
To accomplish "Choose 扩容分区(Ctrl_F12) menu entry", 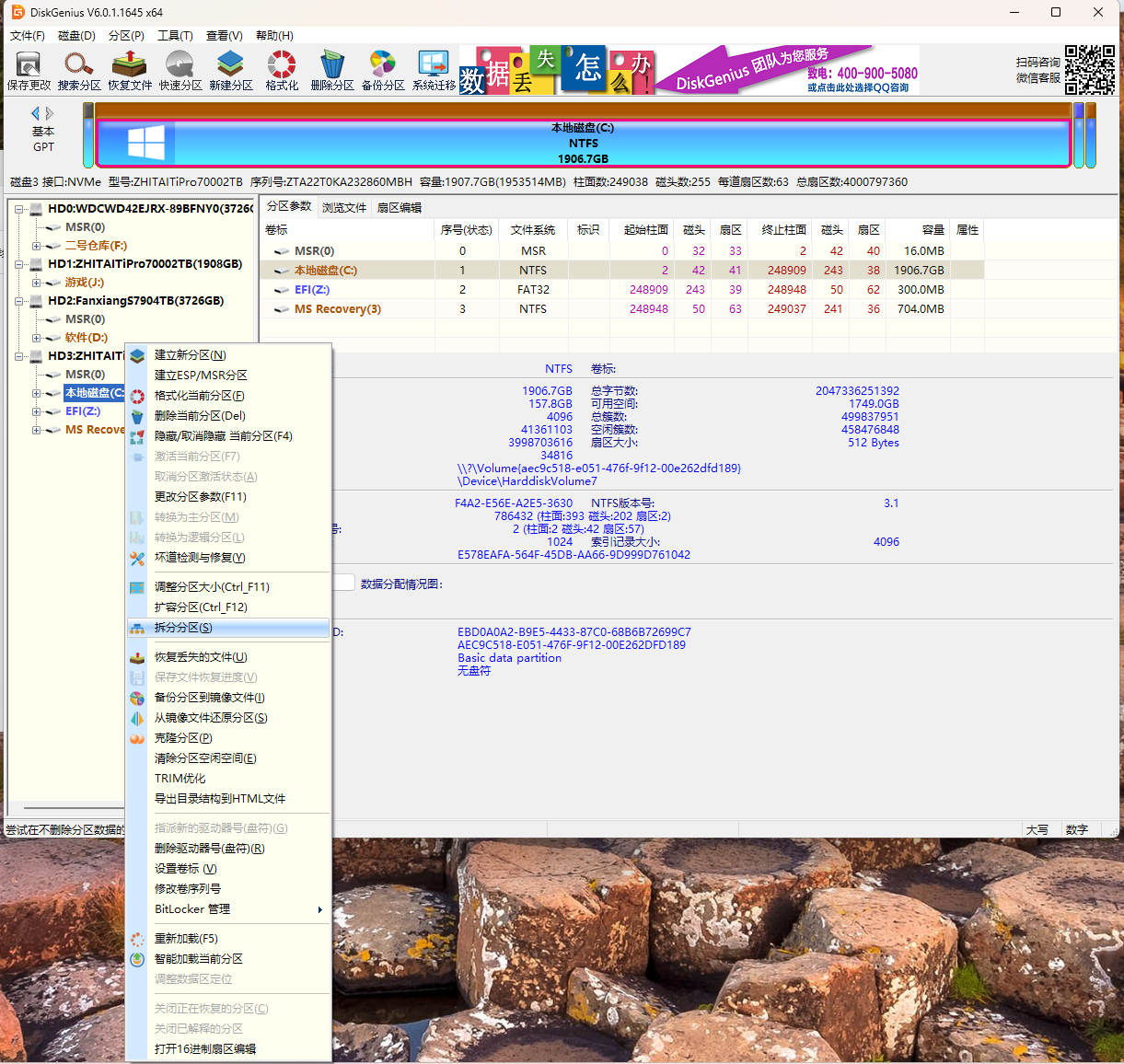I will coord(228,607).
